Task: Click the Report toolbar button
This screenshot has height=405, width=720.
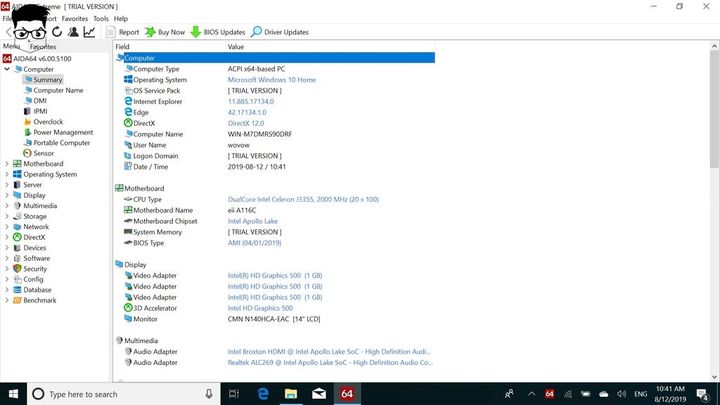Action: (x=122, y=32)
